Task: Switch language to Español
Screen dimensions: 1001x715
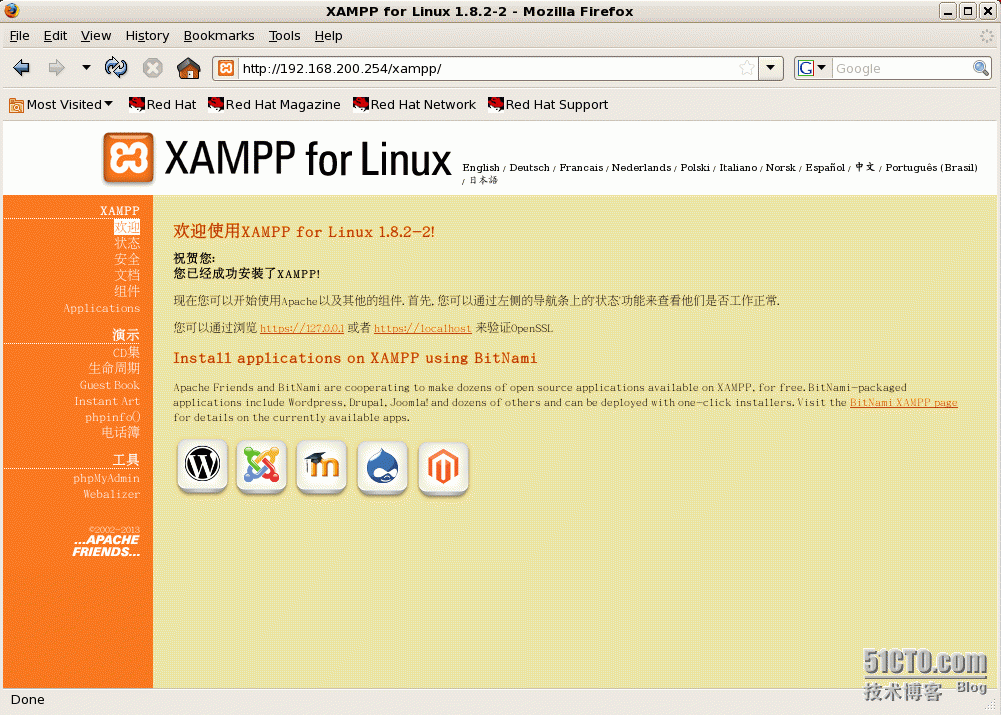Action: pyautogui.click(x=825, y=167)
